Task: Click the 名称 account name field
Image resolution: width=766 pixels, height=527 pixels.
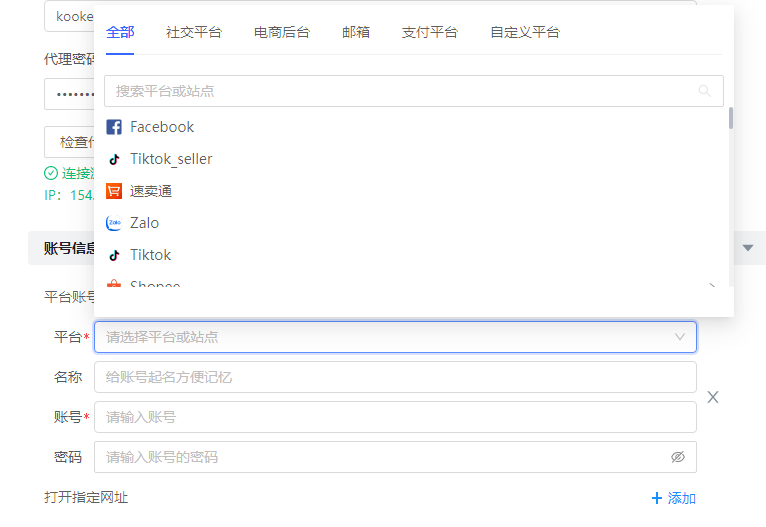Action: [x=395, y=377]
